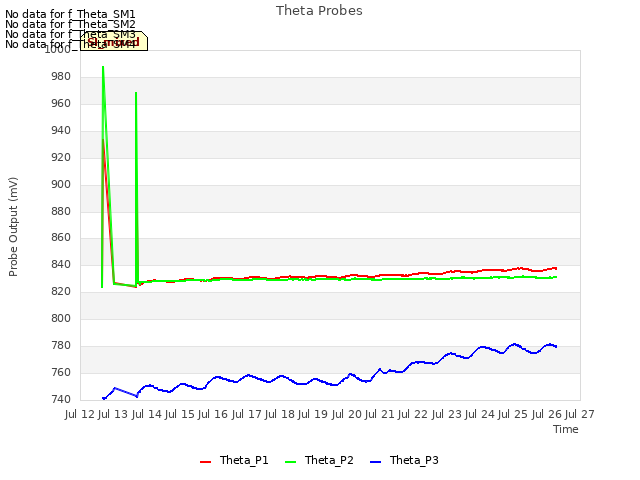640x480 pixels.
Task: Click the Probe Output (mV) axis label
Action: [13, 227]
